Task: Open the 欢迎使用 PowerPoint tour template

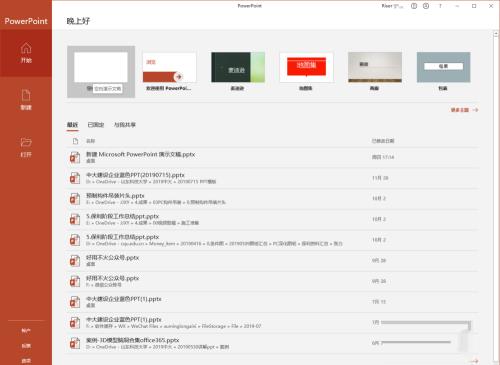Action: [169, 71]
